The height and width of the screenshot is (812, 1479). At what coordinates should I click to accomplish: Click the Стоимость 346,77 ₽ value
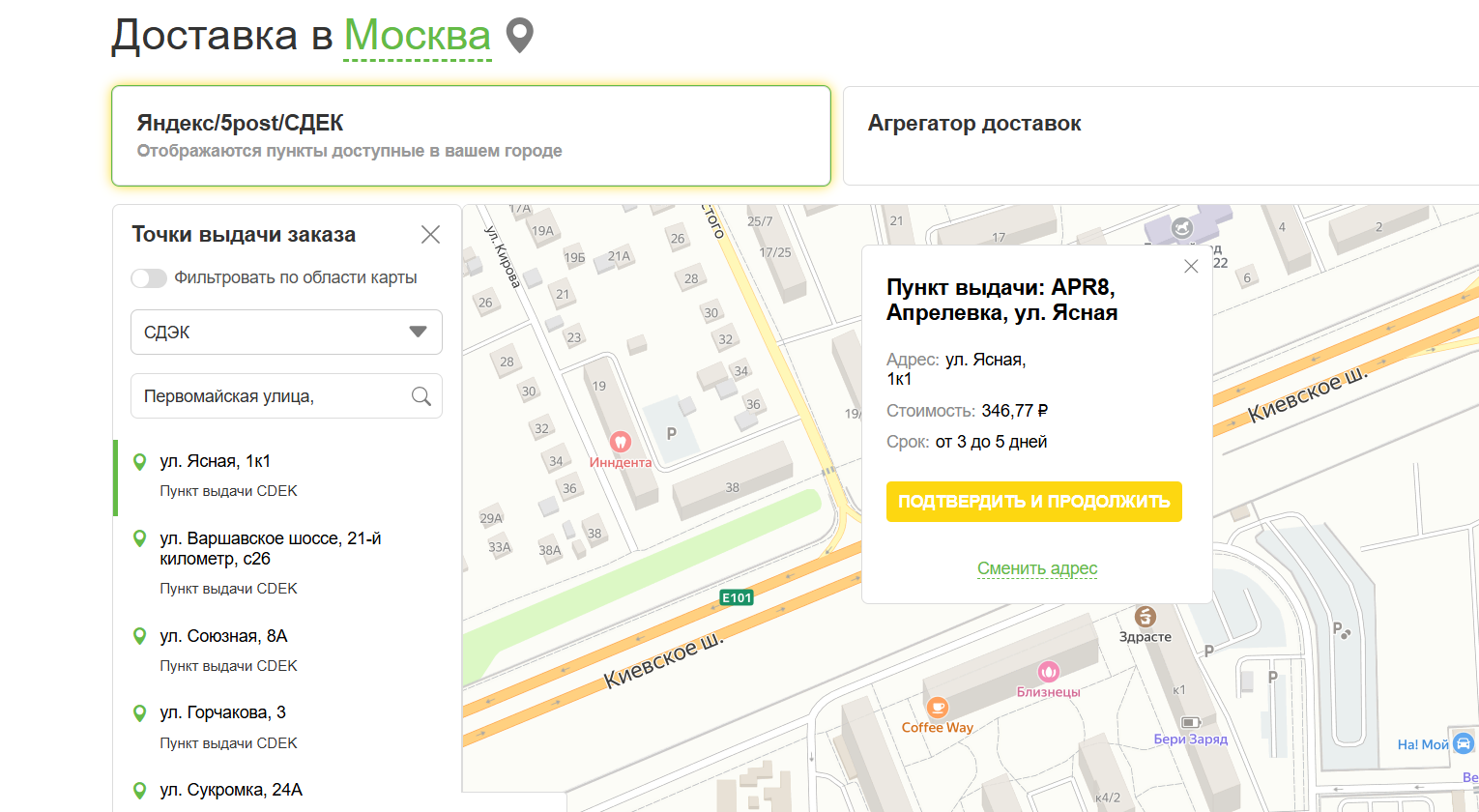pyautogui.click(x=1015, y=411)
